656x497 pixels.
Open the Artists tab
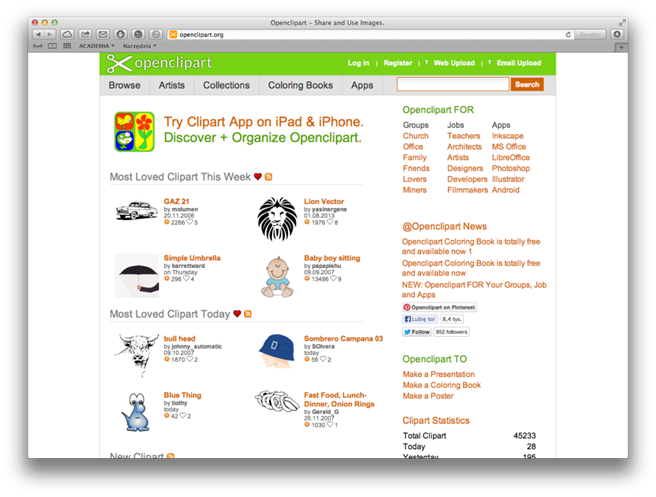tap(172, 85)
